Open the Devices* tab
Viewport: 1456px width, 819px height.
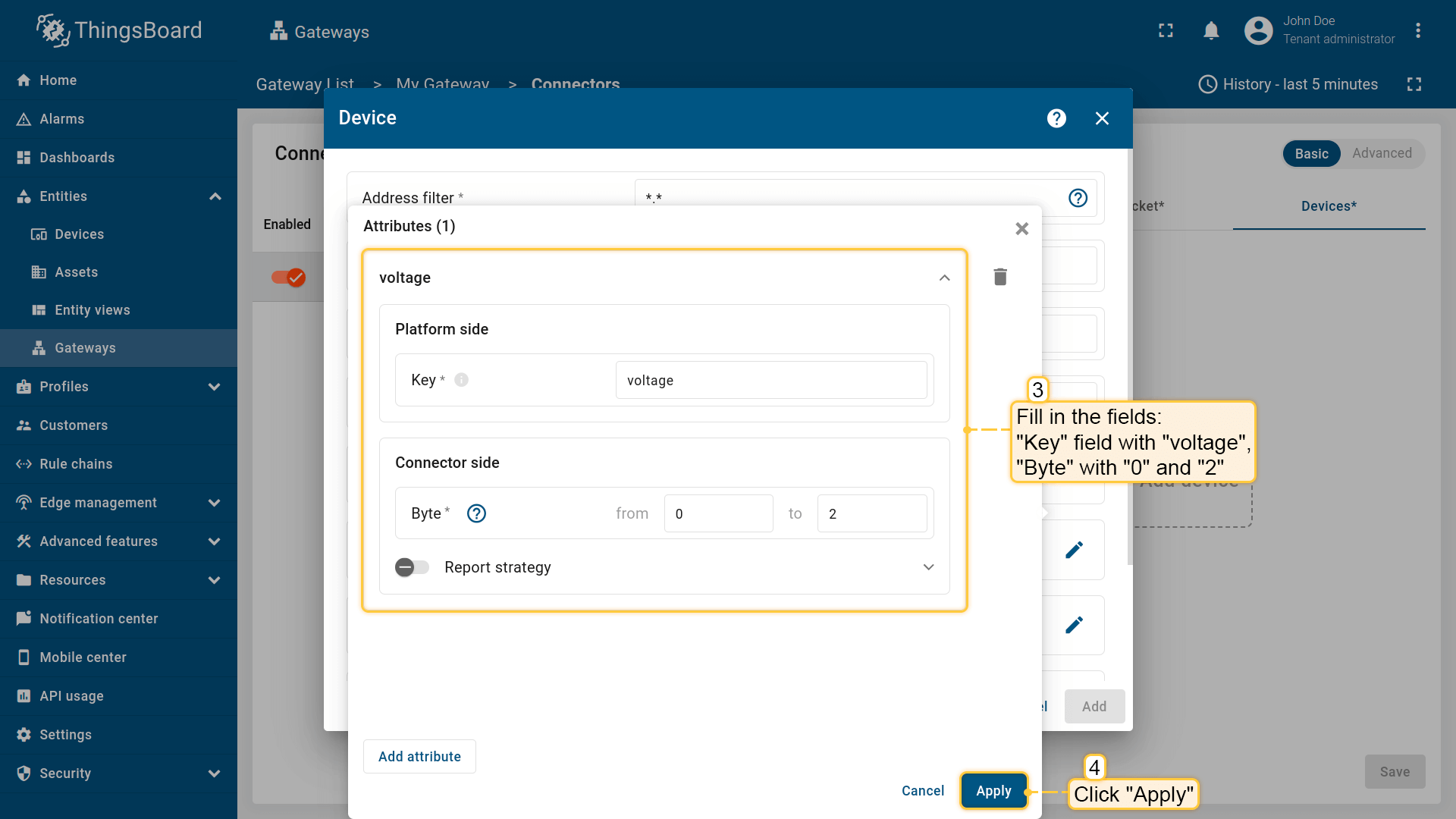pos(1329,206)
